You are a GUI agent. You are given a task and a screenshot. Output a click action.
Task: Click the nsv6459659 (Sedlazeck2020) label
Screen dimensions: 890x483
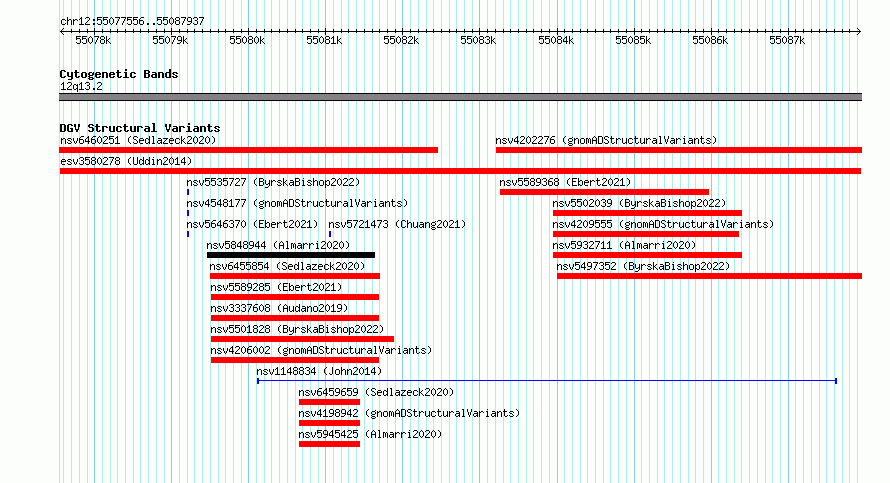coord(376,392)
